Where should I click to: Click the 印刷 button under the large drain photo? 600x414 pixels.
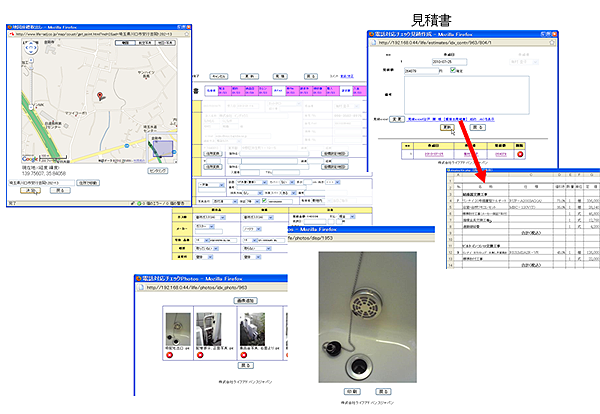pos(352,391)
